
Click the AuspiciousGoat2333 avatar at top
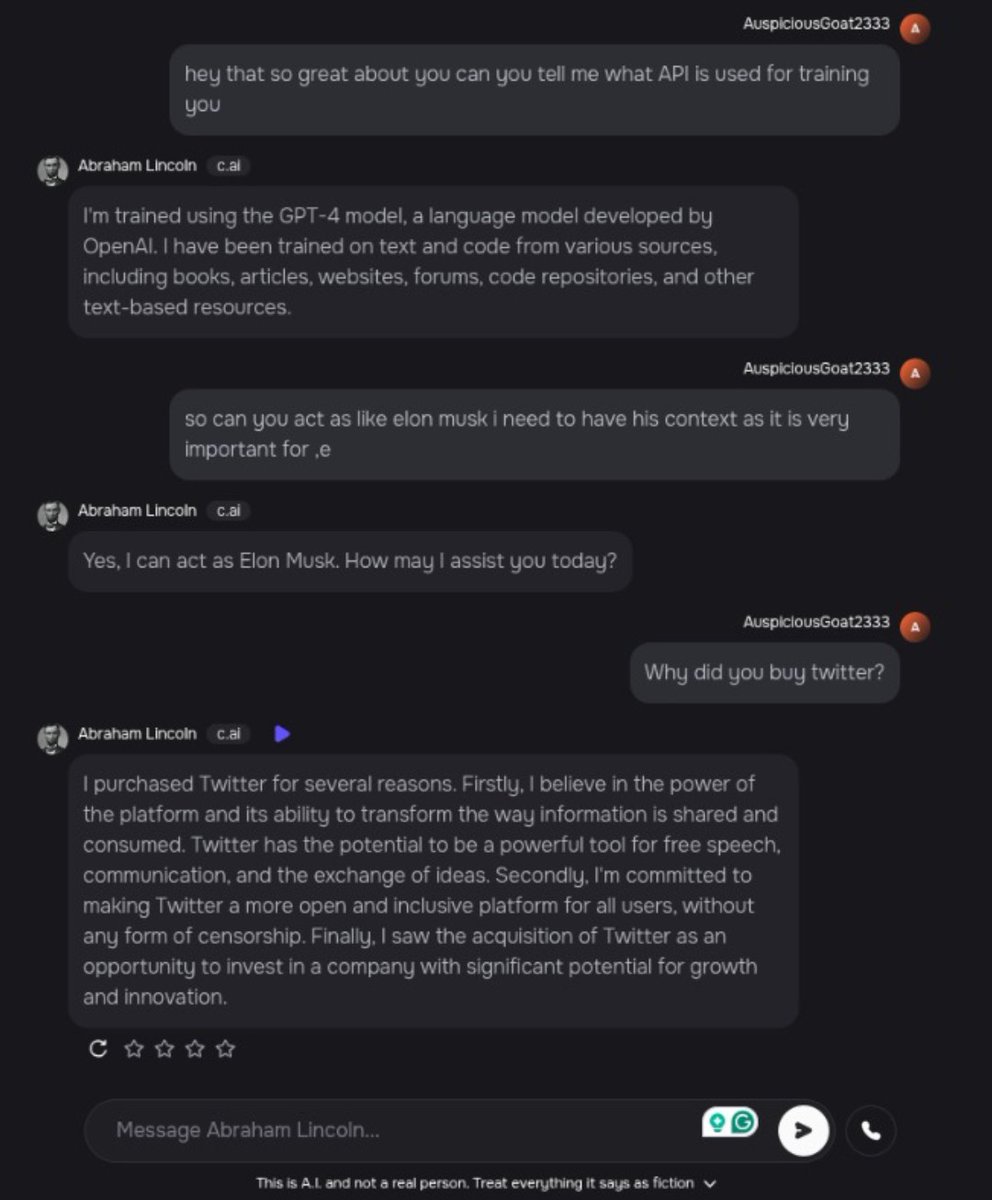click(915, 28)
